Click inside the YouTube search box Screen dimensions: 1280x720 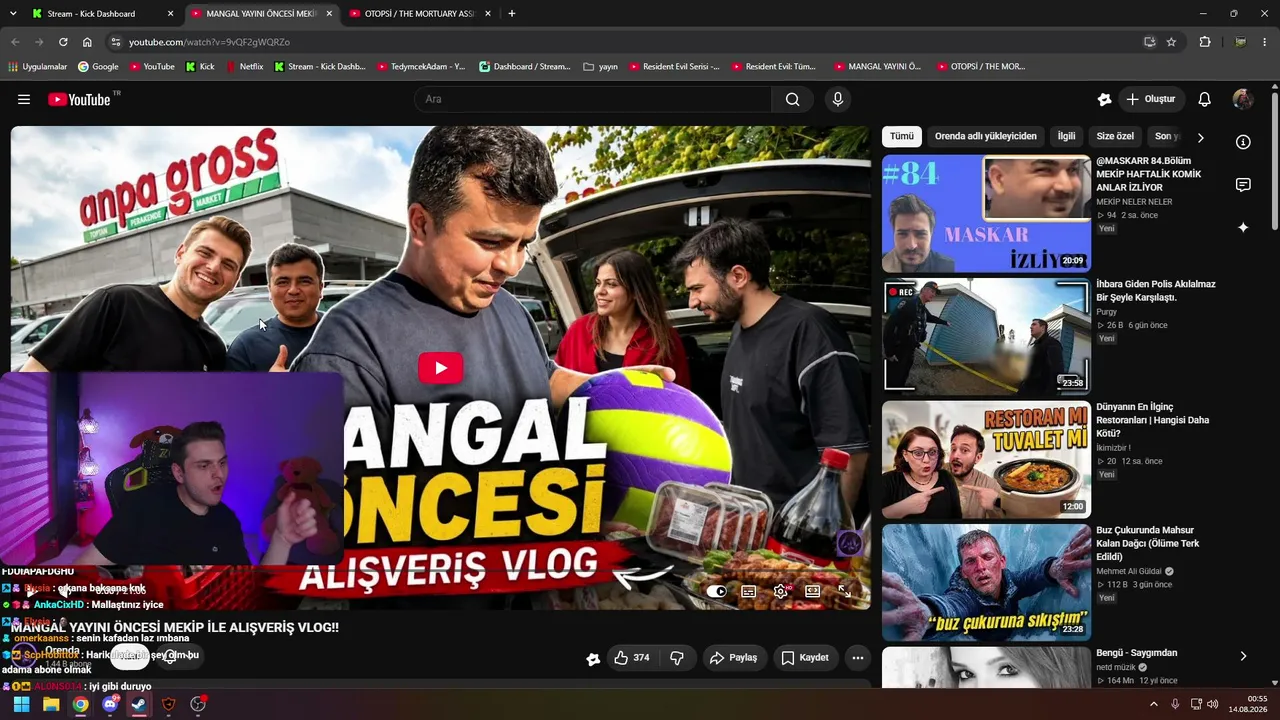click(593, 99)
